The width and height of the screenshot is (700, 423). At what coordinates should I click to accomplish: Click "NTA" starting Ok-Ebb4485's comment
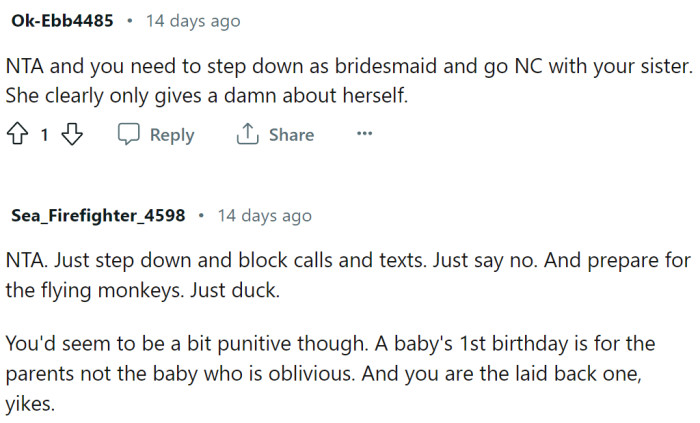(x=25, y=69)
